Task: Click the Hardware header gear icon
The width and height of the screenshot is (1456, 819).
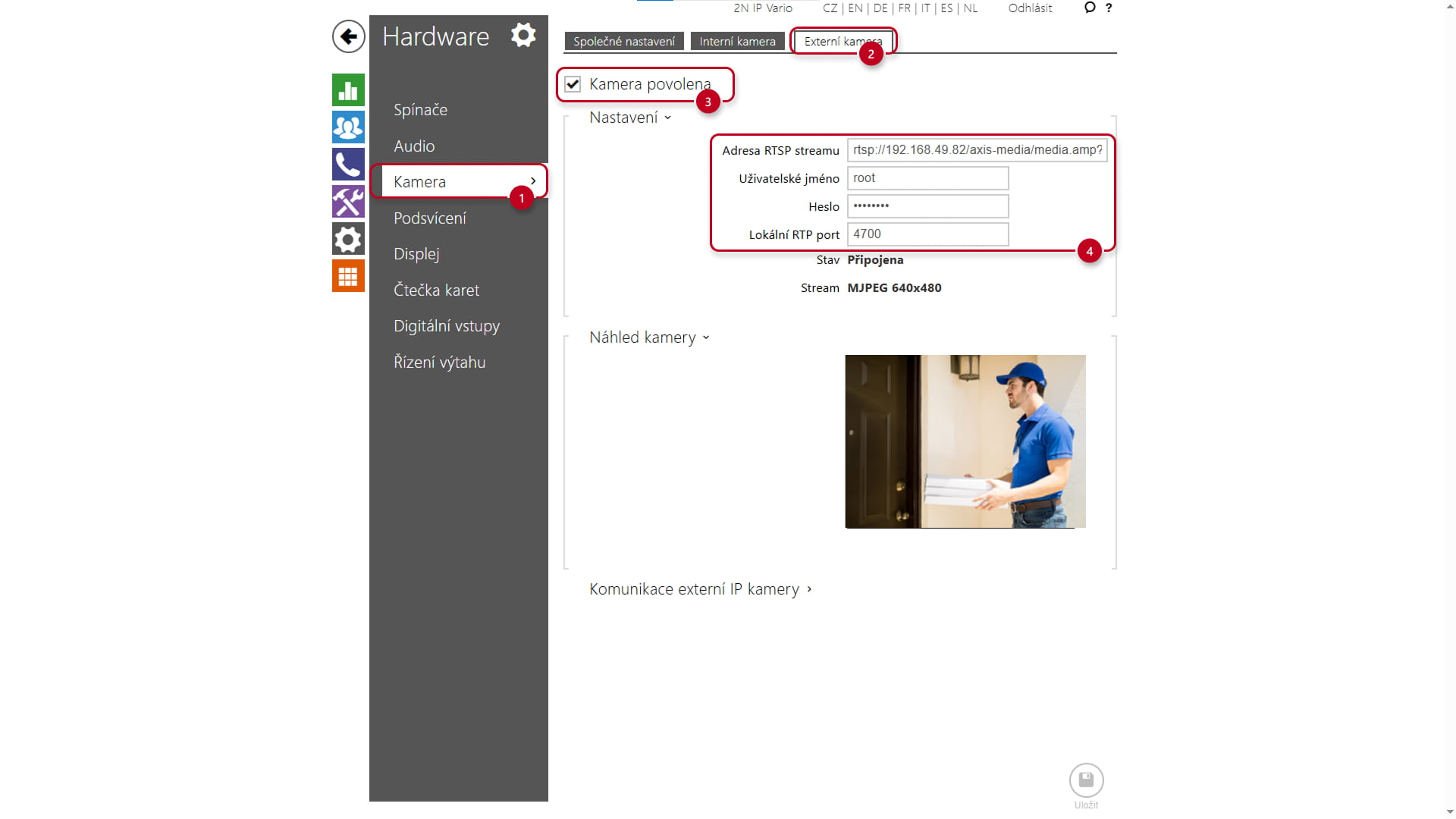Action: coord(523,35)
